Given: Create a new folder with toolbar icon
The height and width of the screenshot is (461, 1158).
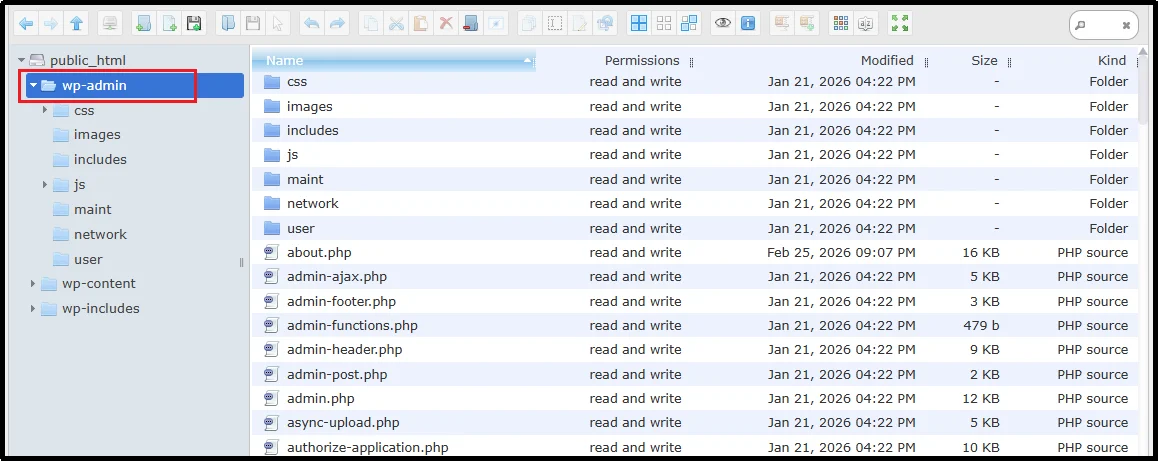Looking at the screenshot, I should (x=144, y=24).
